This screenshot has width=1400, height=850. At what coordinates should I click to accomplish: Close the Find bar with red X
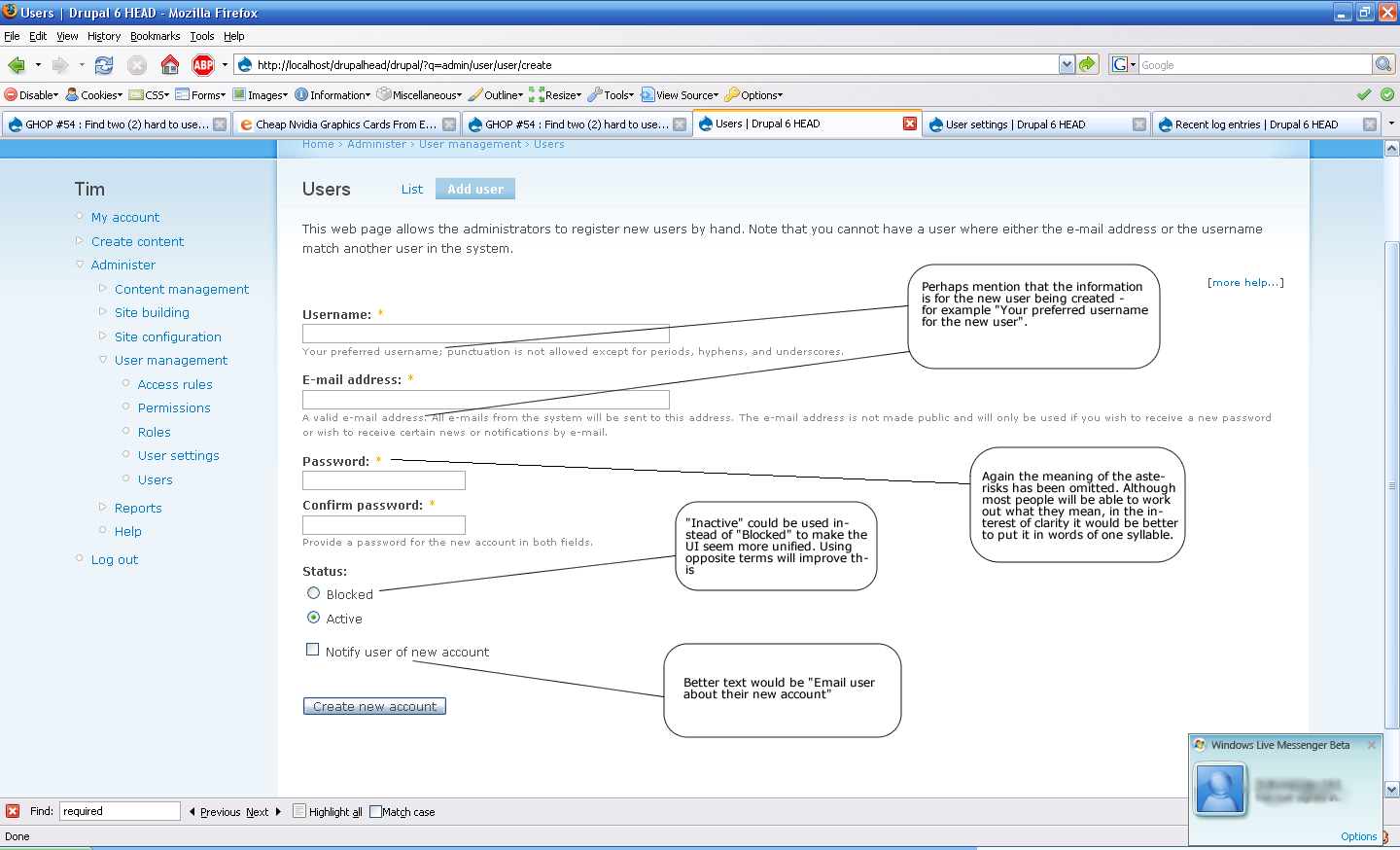[13, 811]
